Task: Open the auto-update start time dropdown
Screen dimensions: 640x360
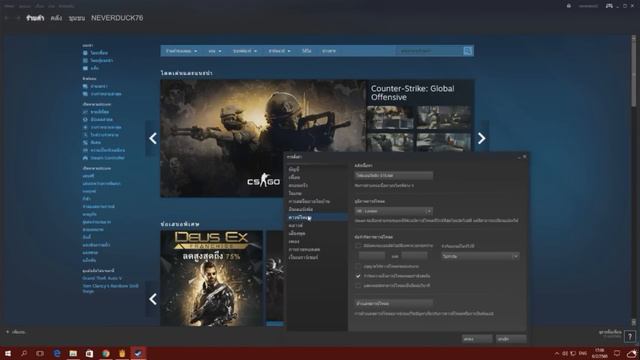Action: coord(371,256)
